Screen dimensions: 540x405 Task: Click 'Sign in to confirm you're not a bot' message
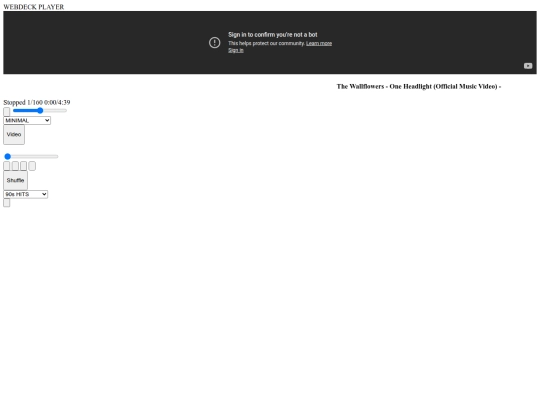click(x=272, y=35)
